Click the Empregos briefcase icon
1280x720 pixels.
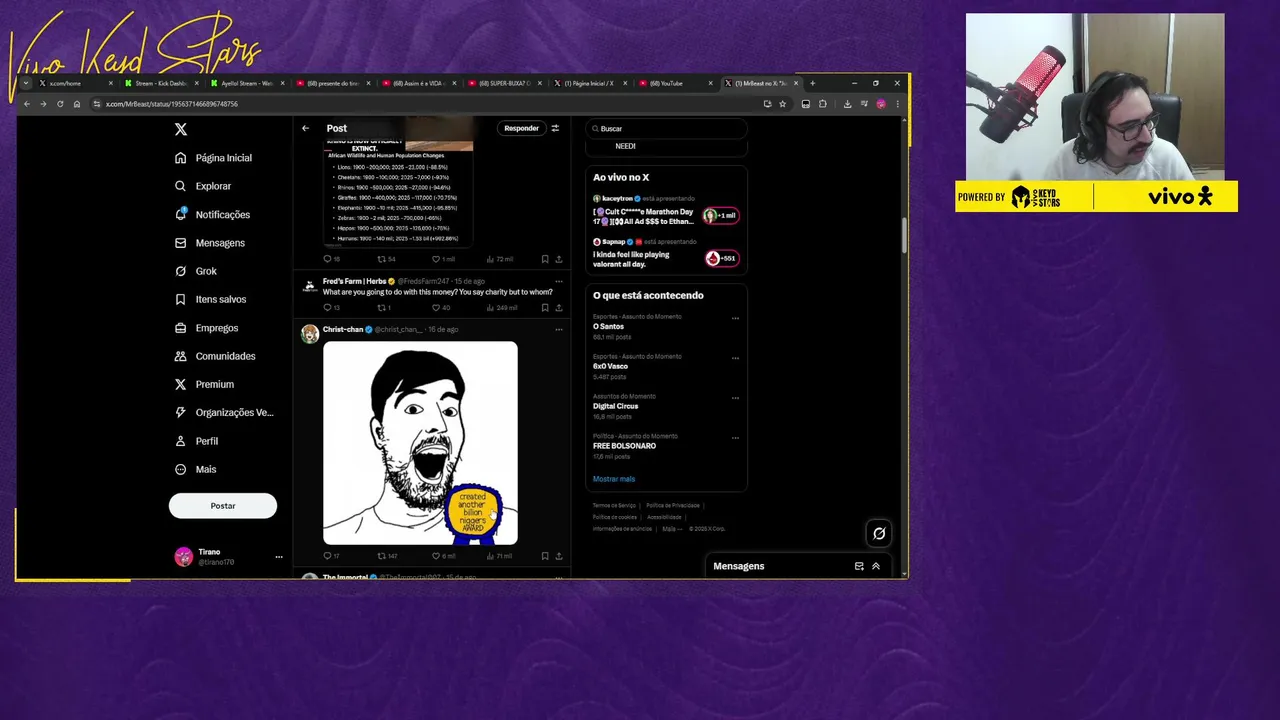pyautogui.click(x=180, y=328)
